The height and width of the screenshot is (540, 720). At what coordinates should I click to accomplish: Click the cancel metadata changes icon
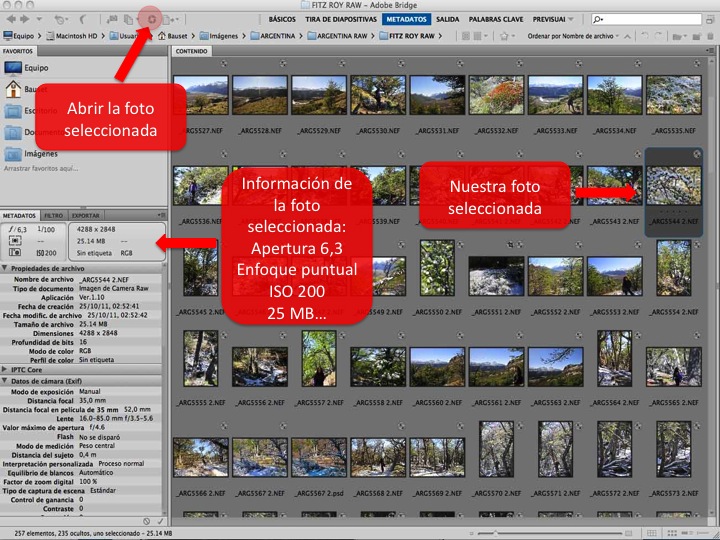click(x=147, y=521)
